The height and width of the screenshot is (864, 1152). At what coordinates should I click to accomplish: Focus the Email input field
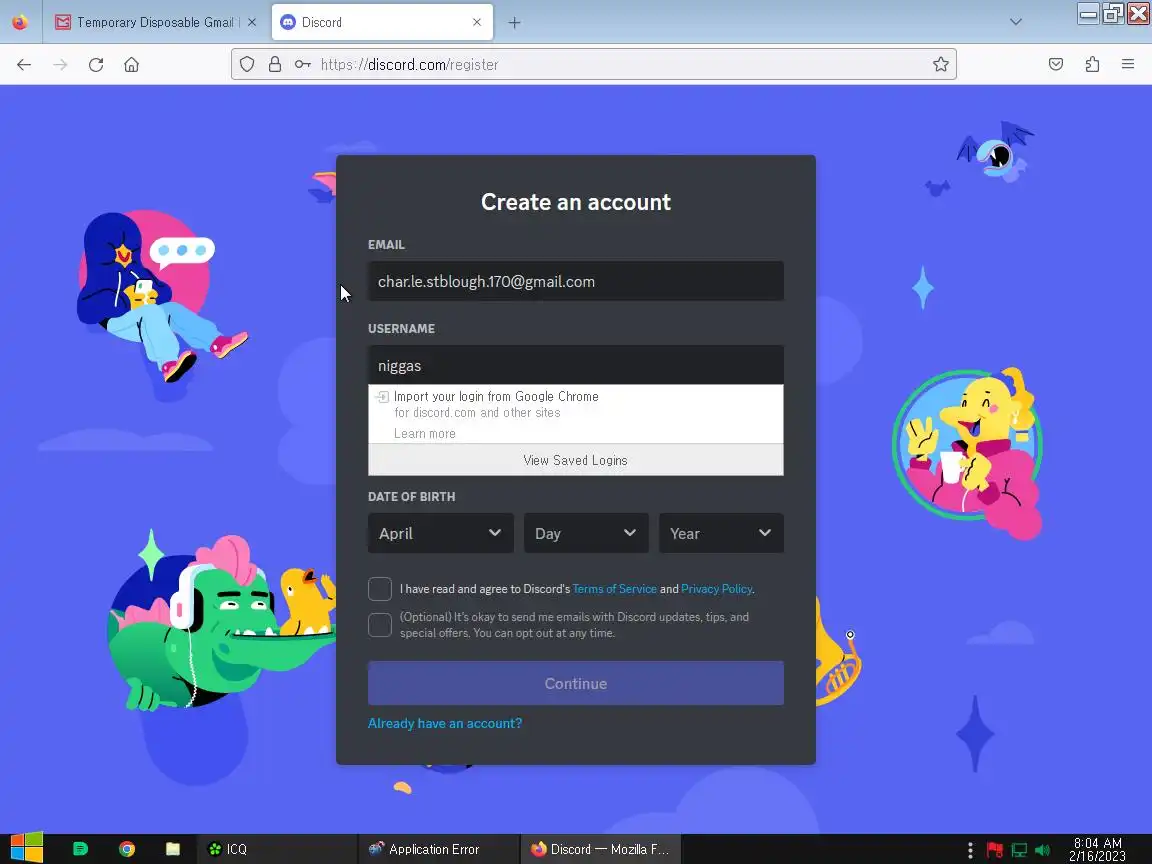point(575,281)
